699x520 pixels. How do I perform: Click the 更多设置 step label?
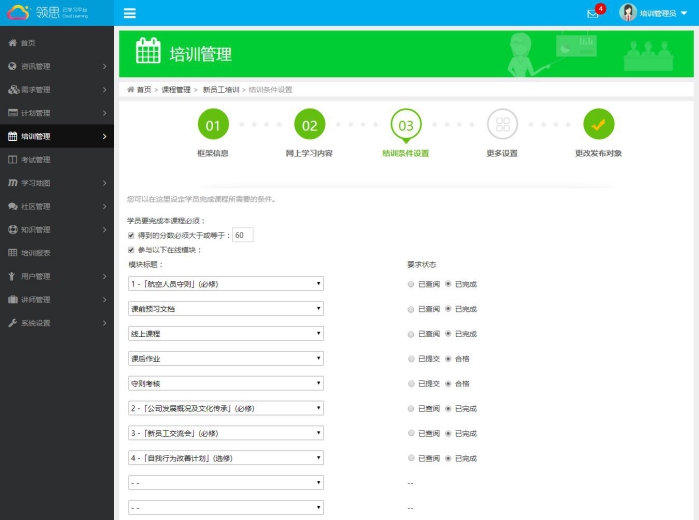[x=502, y=153]
